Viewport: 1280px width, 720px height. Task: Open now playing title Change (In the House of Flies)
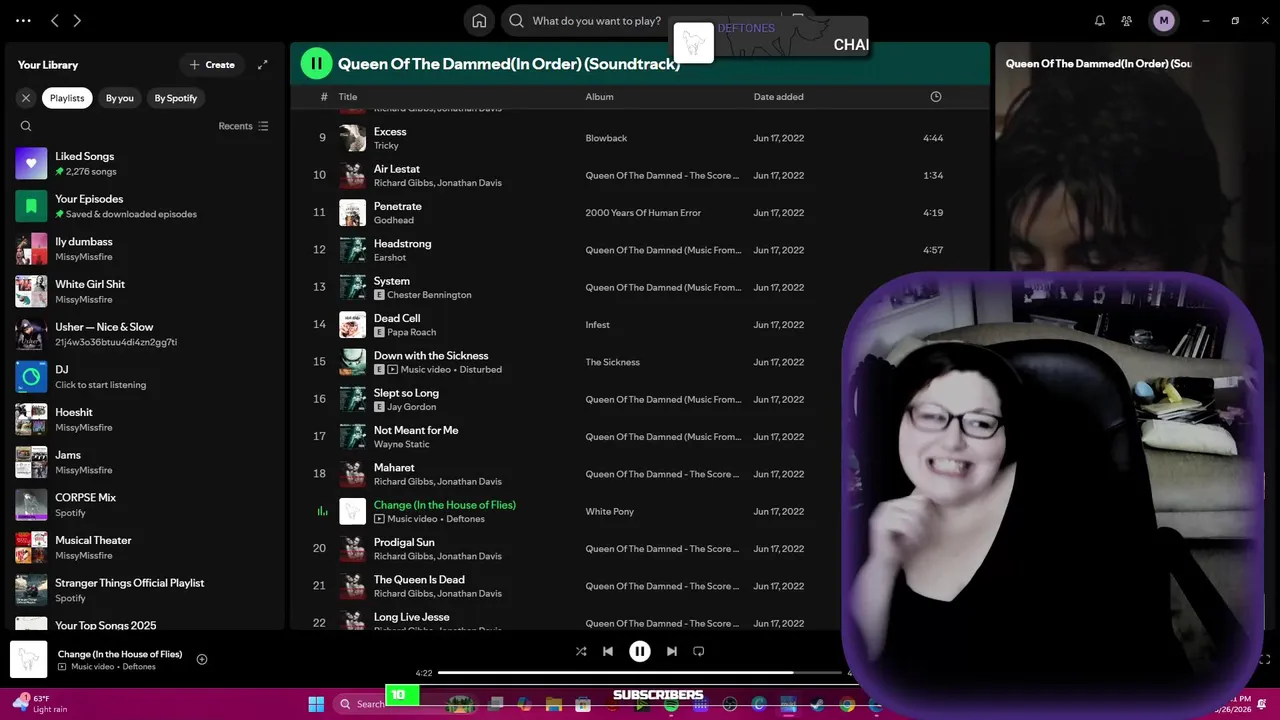120,654
